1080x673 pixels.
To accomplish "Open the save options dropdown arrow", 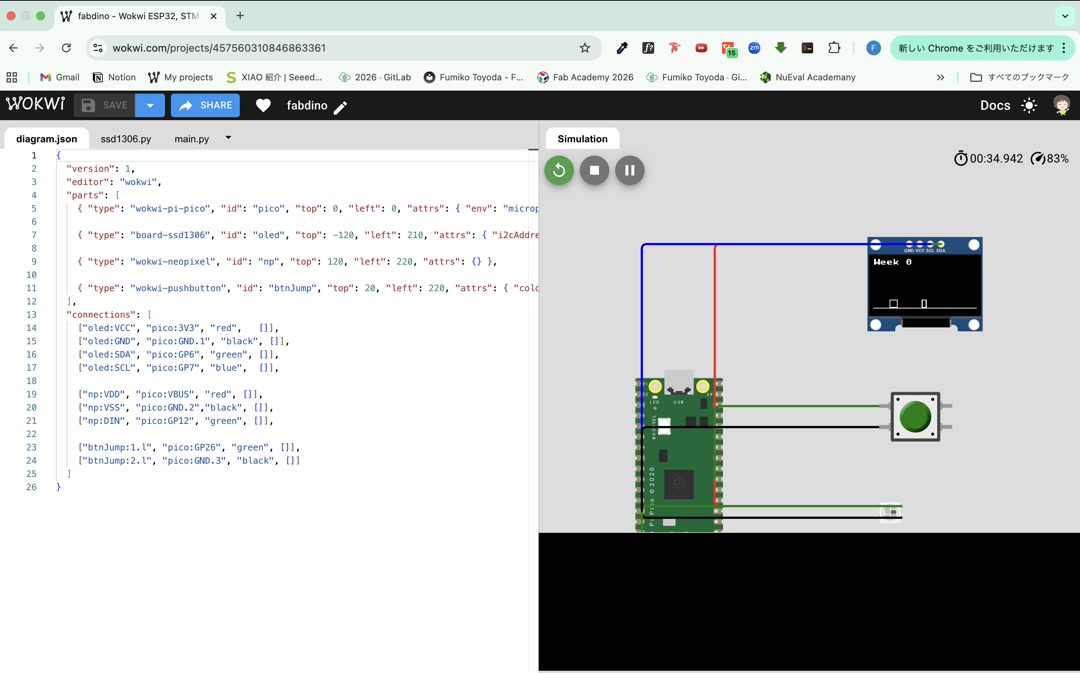I will [x=149, y=105].
